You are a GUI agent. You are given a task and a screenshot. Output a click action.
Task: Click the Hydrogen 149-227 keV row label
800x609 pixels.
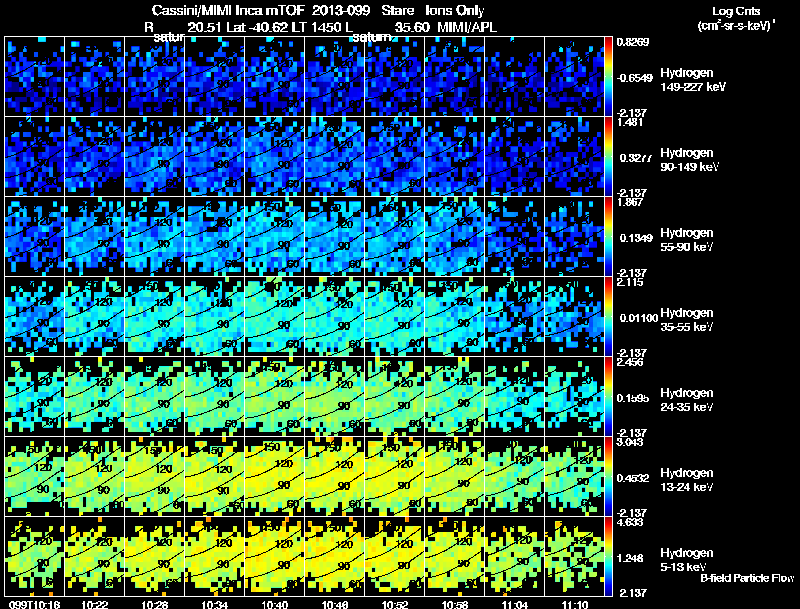tap(693, 80)
